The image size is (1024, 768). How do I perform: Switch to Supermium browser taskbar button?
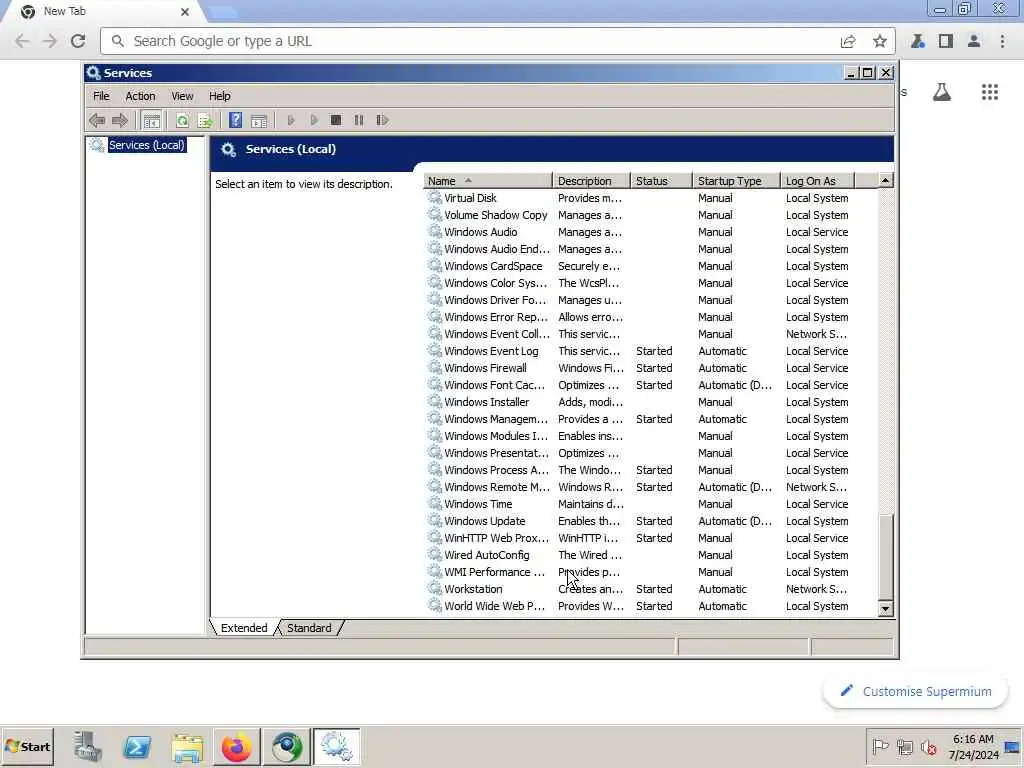pyautogui.click(x=286, y=746)
